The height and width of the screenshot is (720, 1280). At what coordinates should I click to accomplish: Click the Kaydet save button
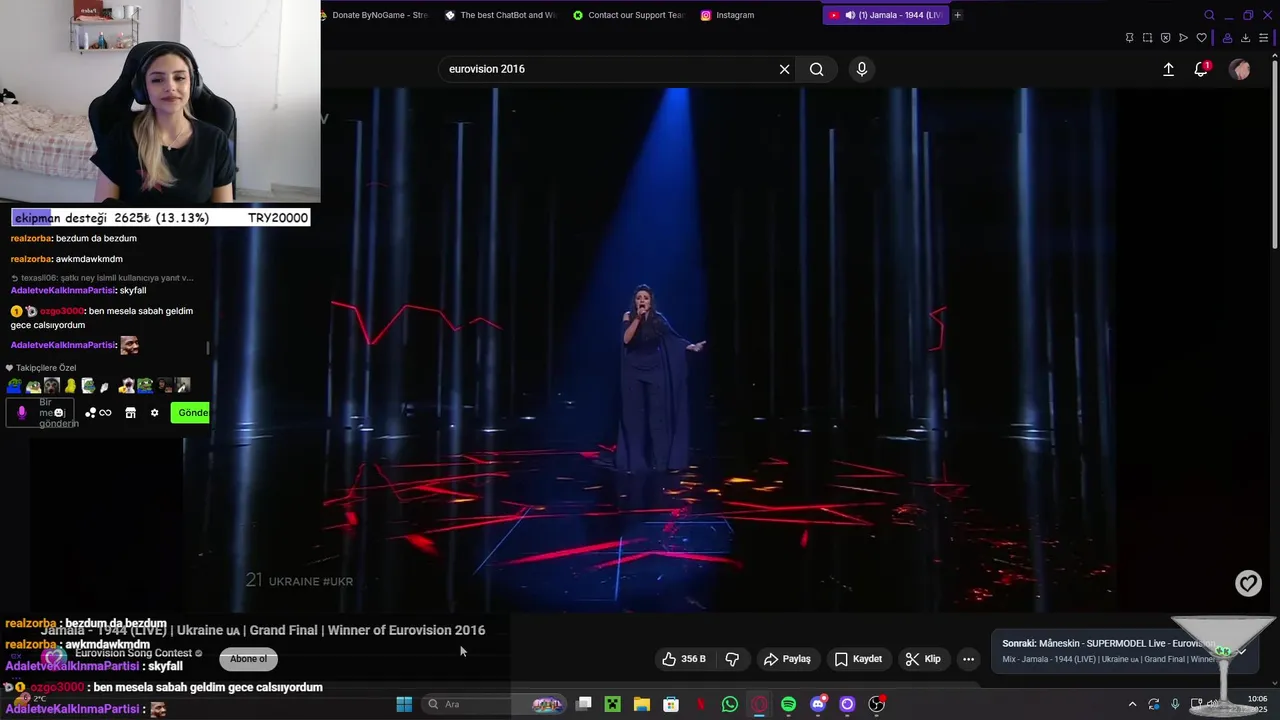858,659
